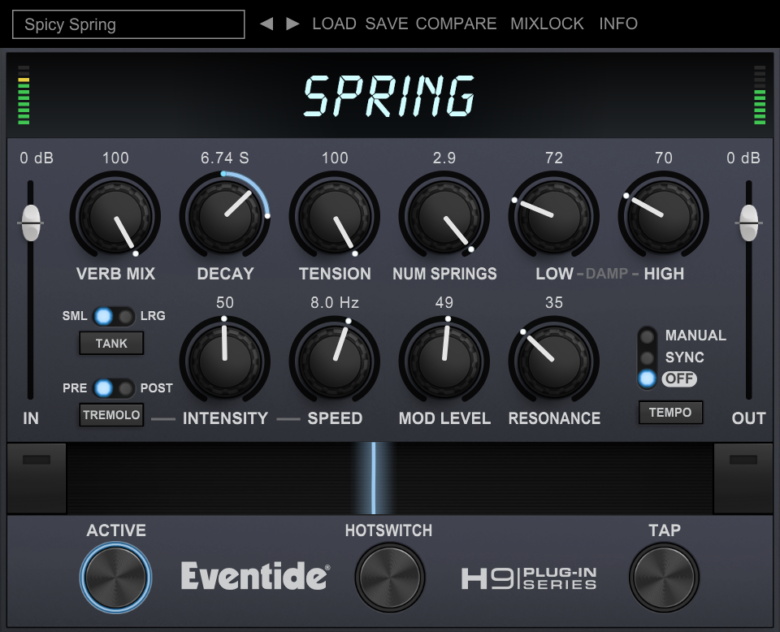Click the H9 Plug-In Series logo

(x=529, y=578)
